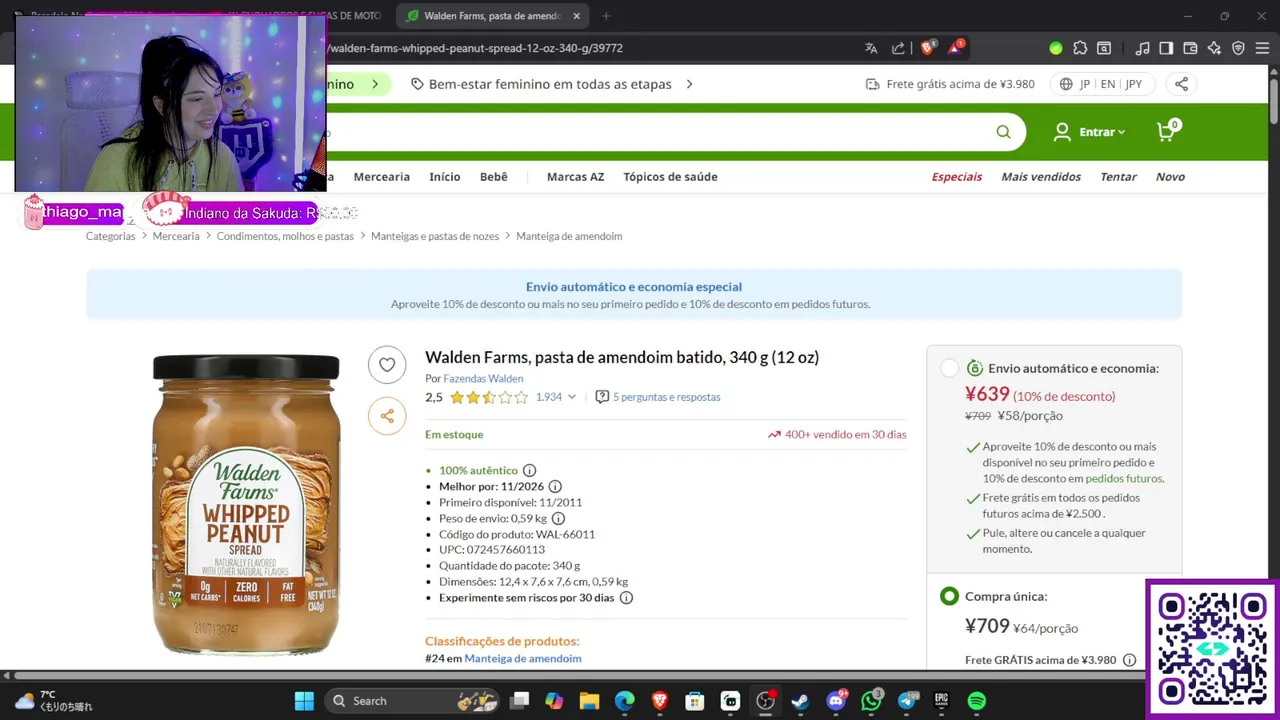The width and height of the screenshot is (1280, 720).
Task: Click info icon next to 100% autêntico
Action: point(529,471)
